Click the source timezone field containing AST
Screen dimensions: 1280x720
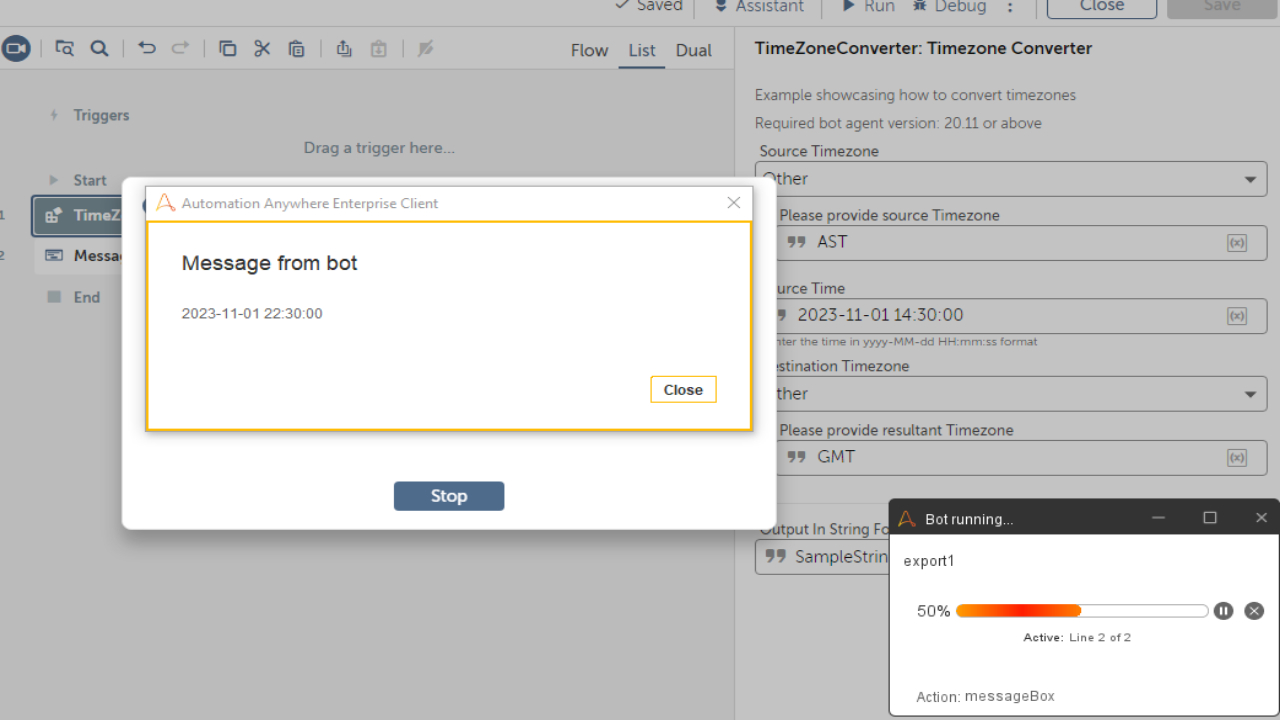coord(1011,242)
